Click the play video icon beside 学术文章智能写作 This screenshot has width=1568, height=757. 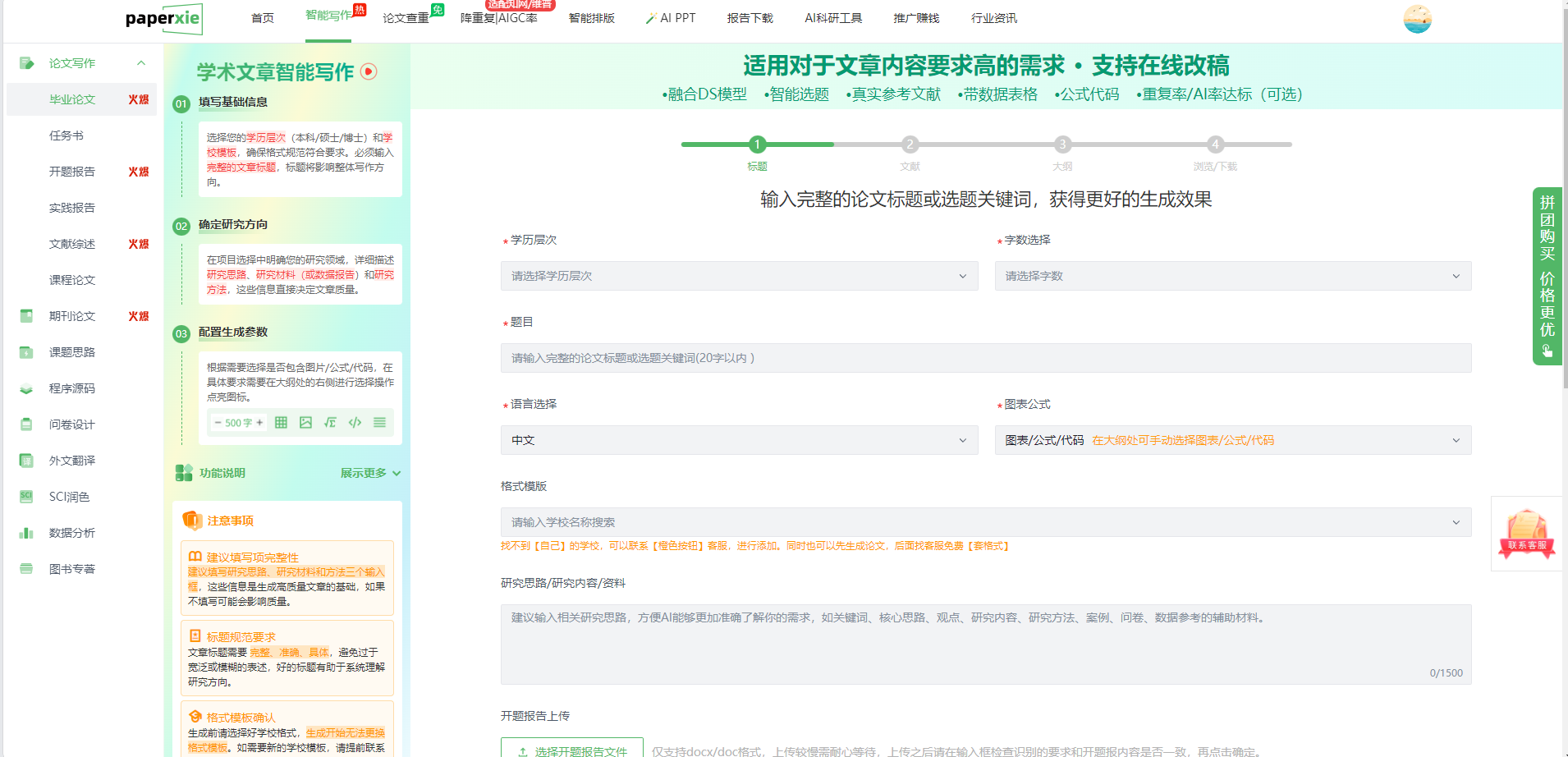[369, 71]
